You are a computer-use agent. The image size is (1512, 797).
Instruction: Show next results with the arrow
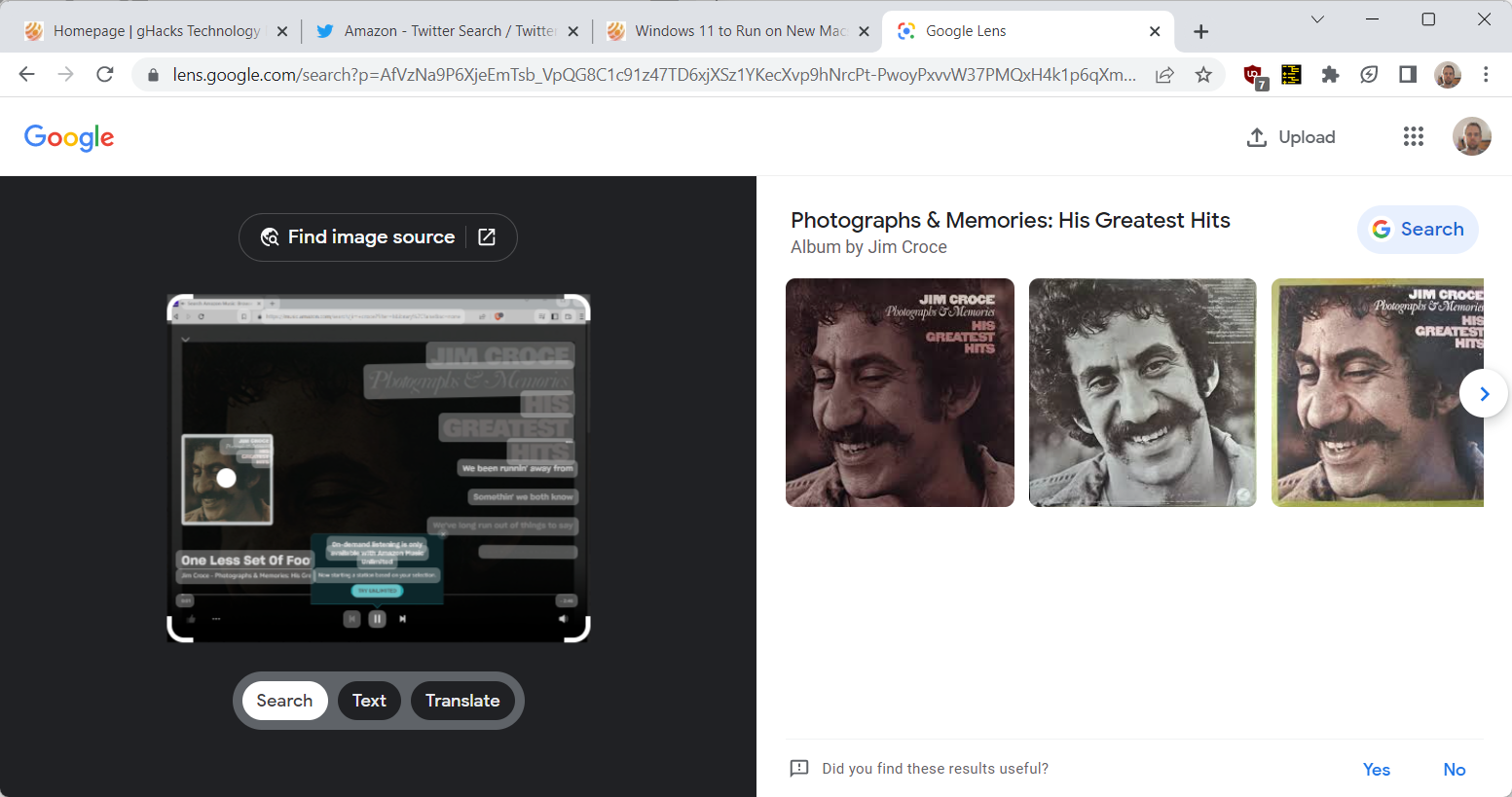pos(1484,393)
